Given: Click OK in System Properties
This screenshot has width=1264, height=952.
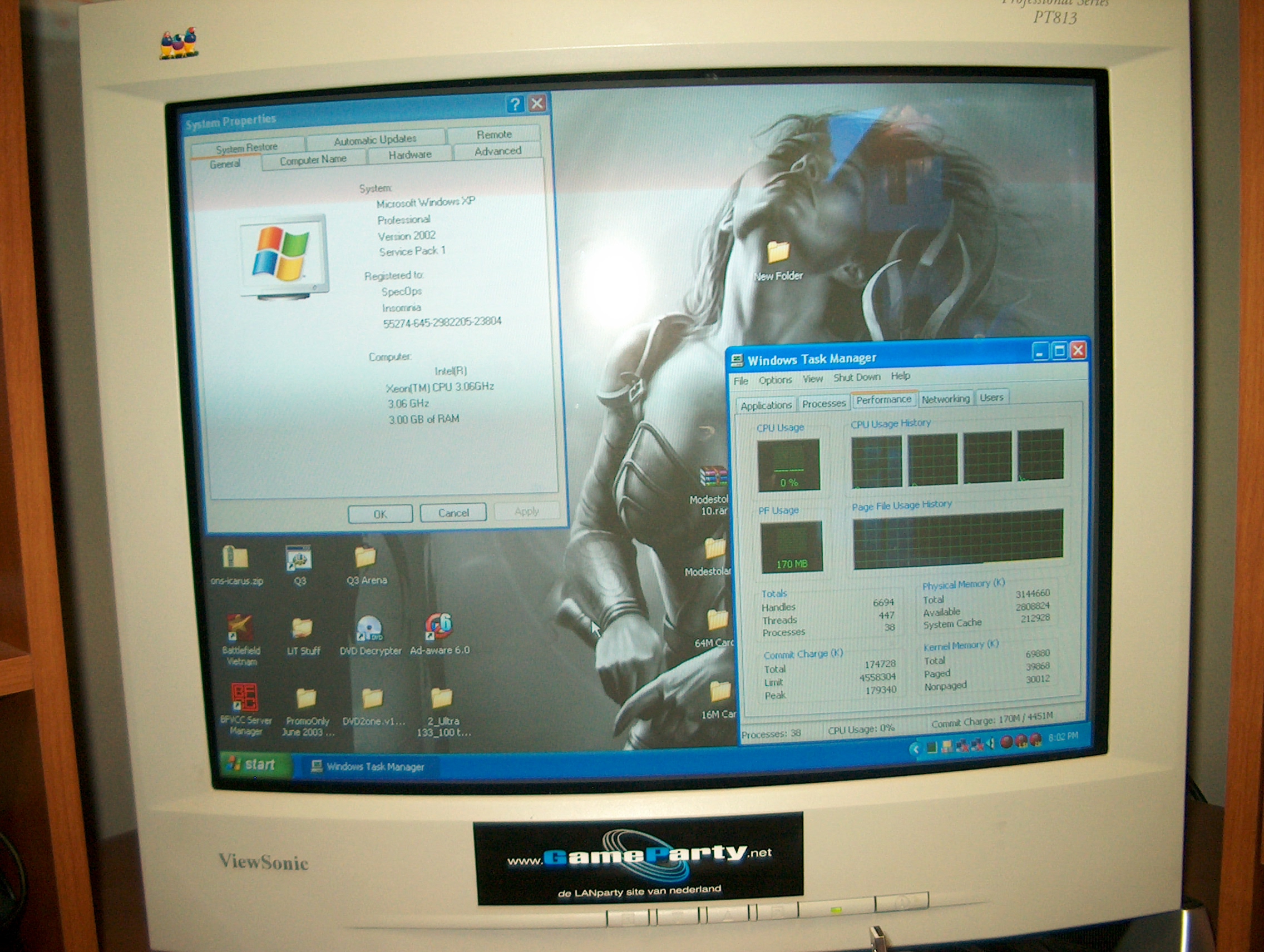Looking at the screenshot, I should 380,514.
